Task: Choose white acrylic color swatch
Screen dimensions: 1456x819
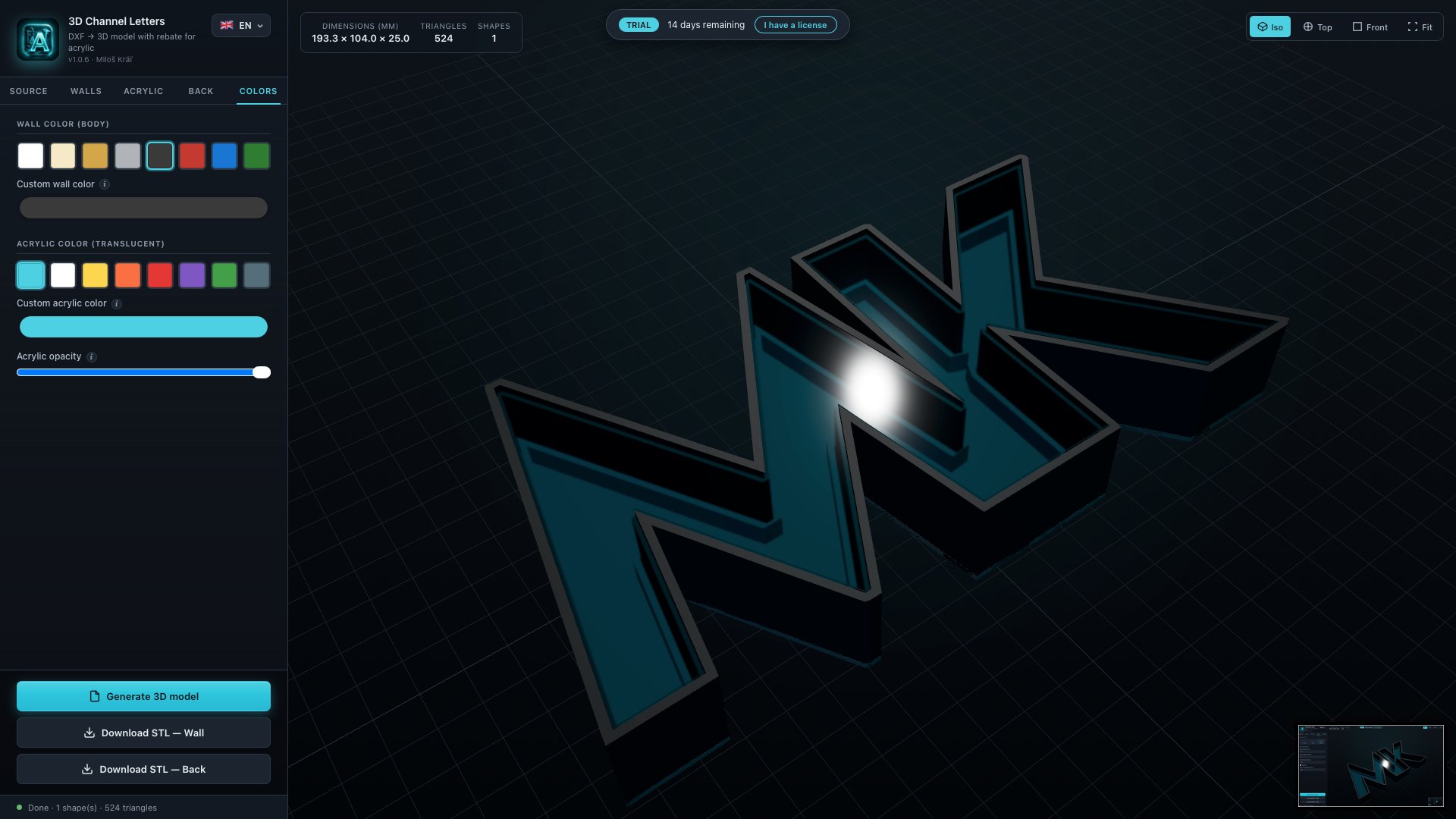Action: [x=63, y=275]
